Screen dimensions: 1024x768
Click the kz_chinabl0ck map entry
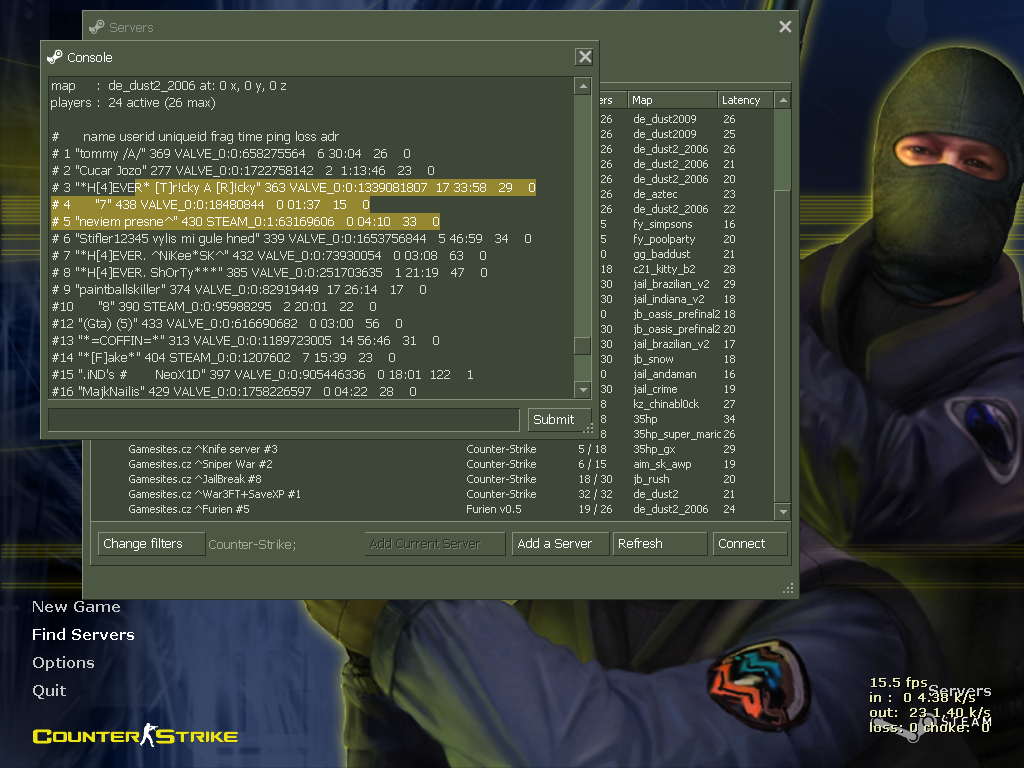(x=665, y=404)
